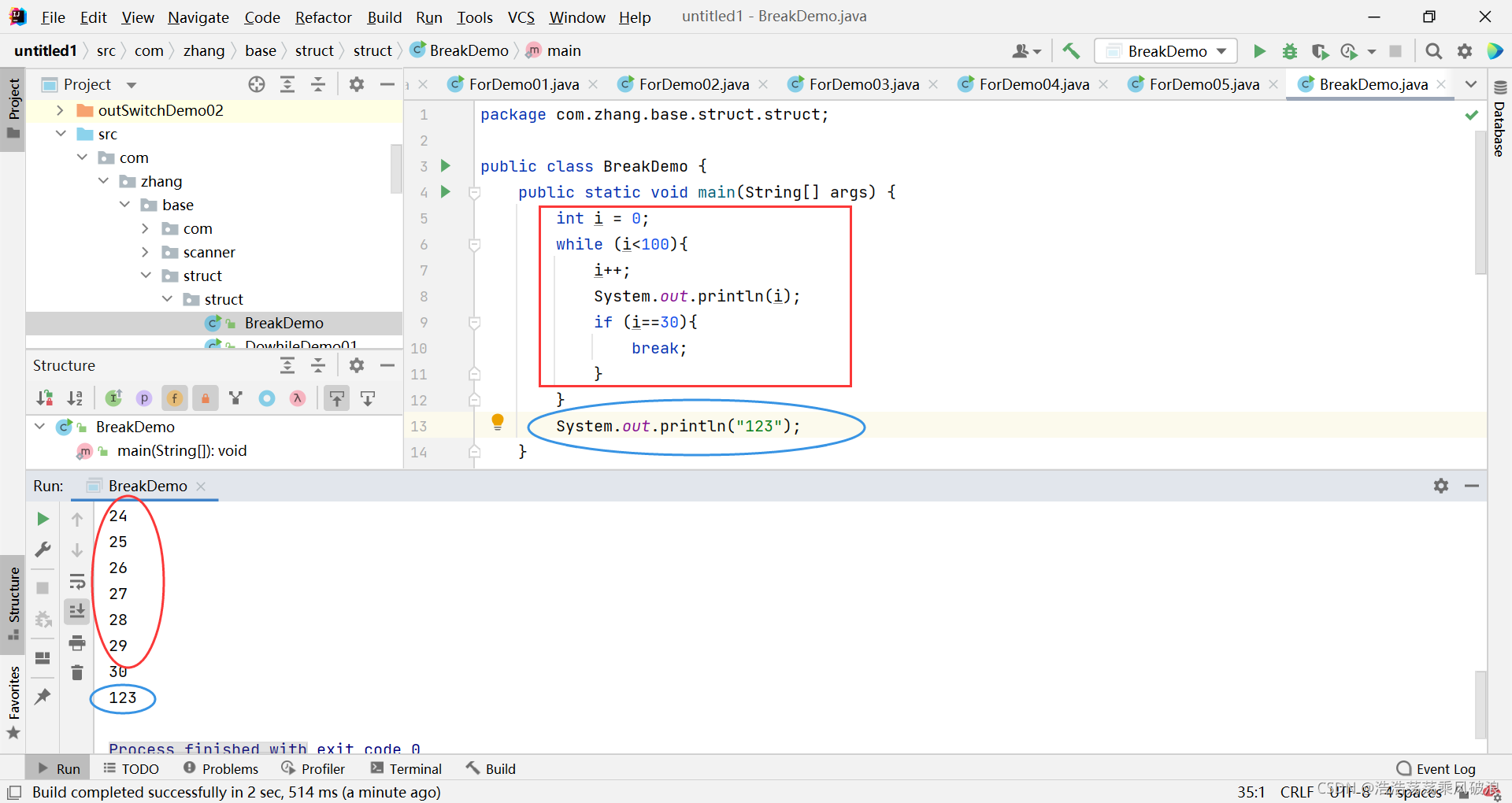Click the run gutter arrow on line 4
1512x803 pixels.
[445, 191]
